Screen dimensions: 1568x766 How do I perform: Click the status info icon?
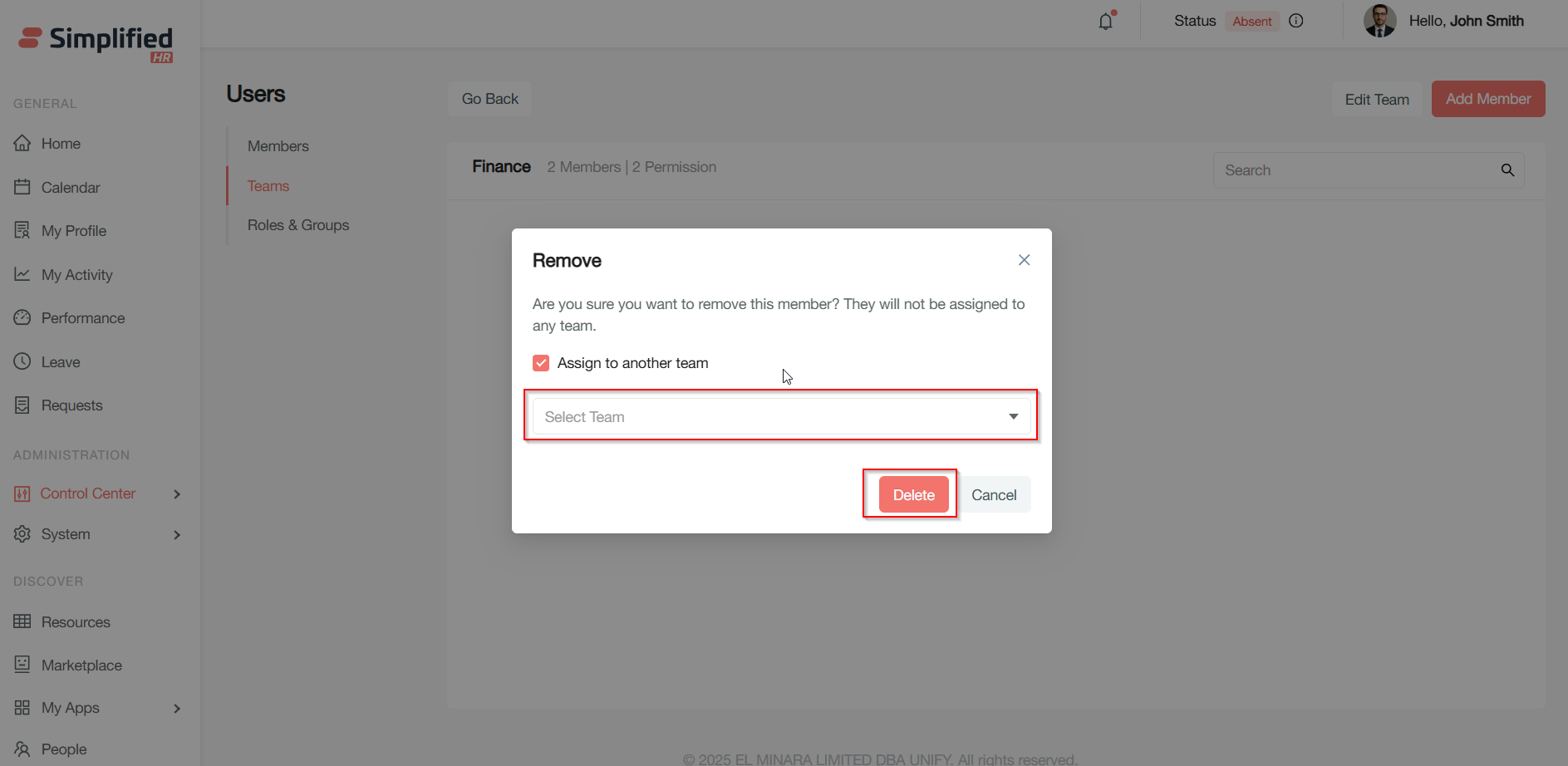(1295, 21)
